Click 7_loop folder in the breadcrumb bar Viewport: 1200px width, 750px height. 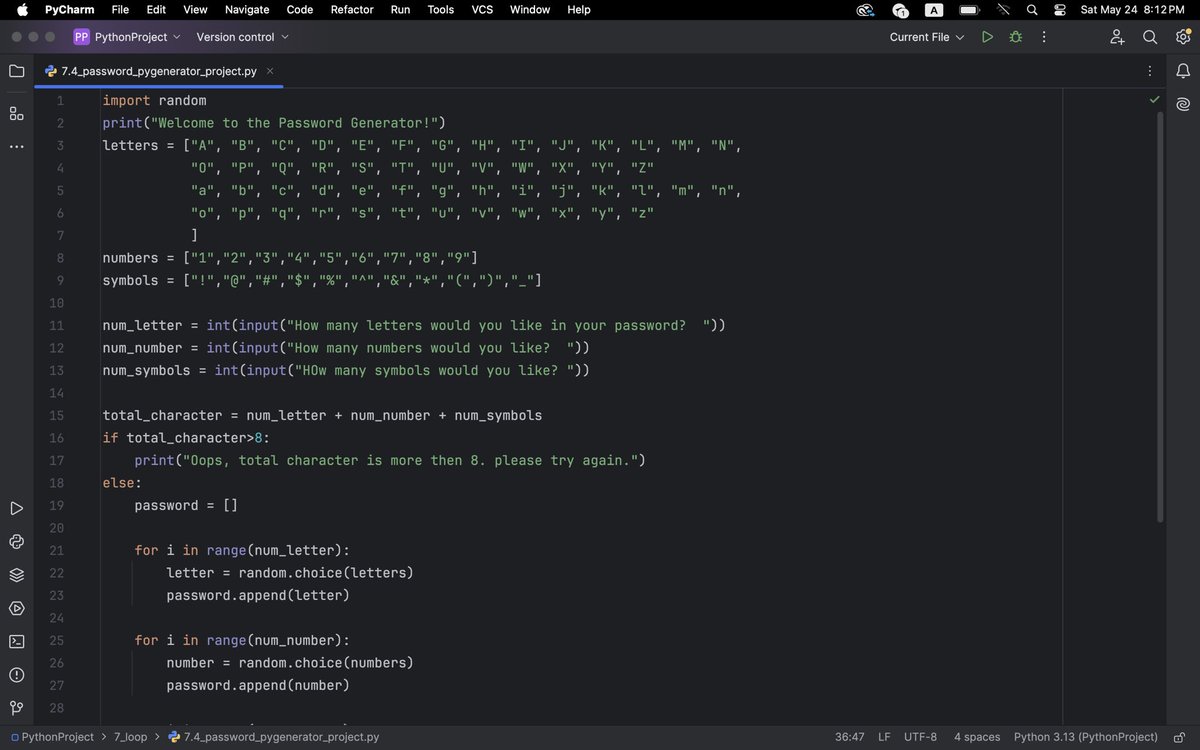point(128,737)
